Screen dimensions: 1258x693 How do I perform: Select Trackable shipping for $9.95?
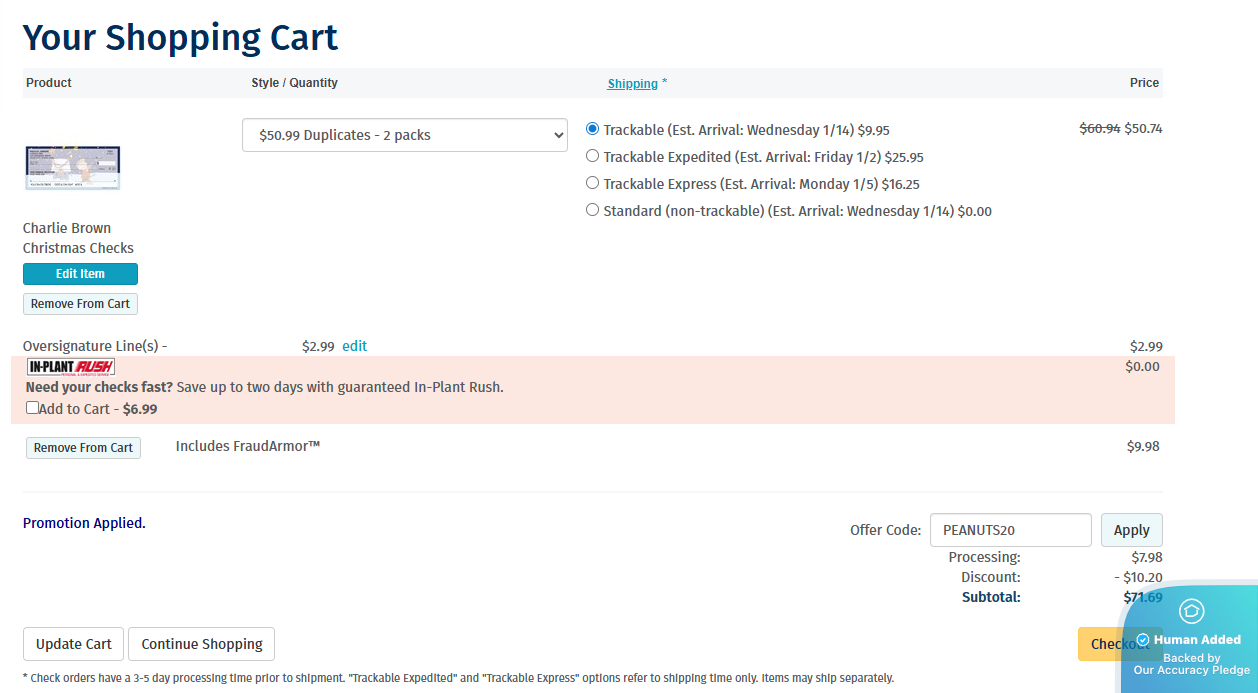click(593, 129)
